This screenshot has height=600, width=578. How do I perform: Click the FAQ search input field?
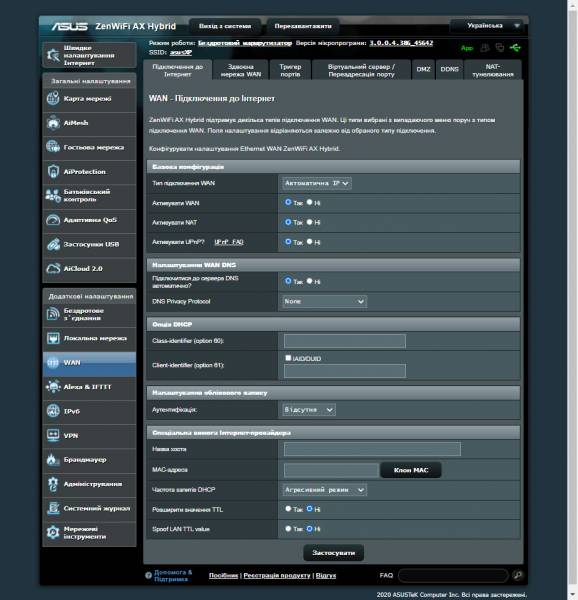pos(453,575)
